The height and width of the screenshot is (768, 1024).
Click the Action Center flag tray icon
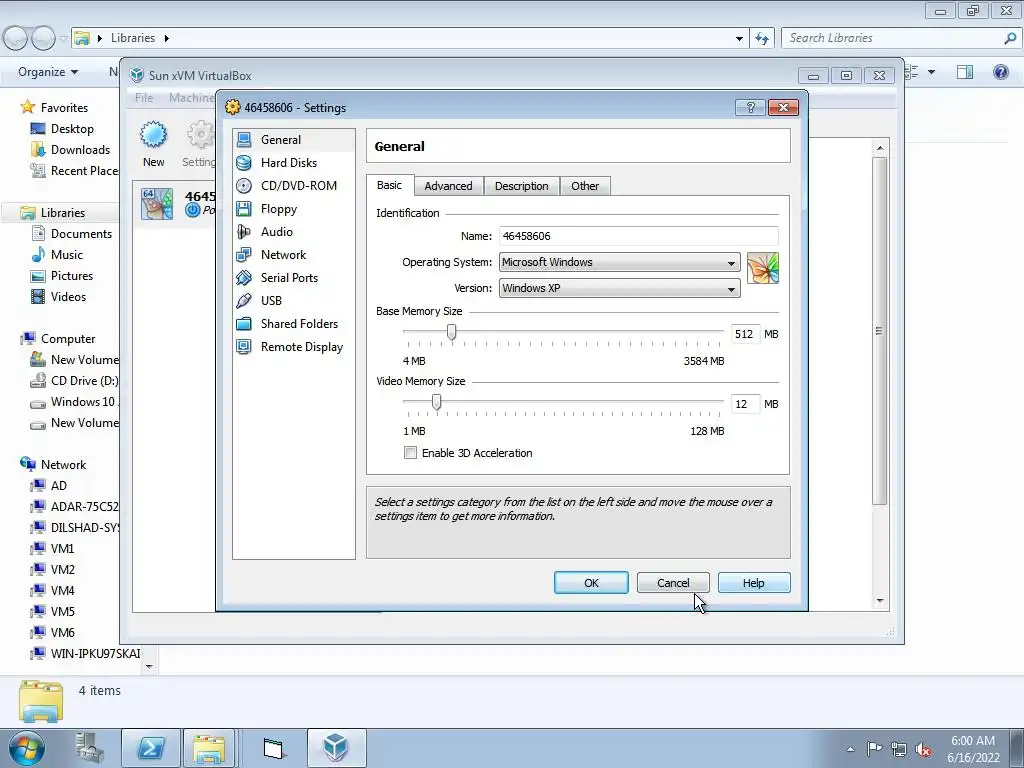pos(874,749)
